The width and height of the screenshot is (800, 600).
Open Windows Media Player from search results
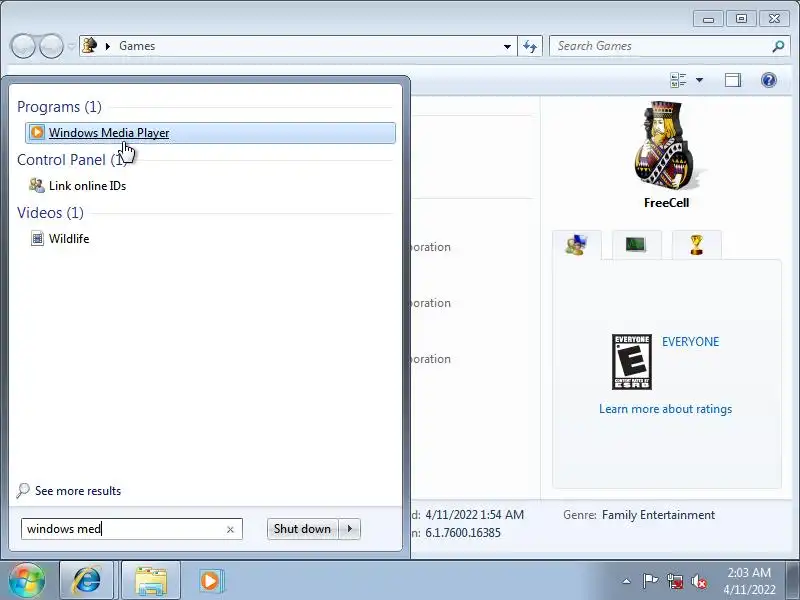click(x=210, y=133)
